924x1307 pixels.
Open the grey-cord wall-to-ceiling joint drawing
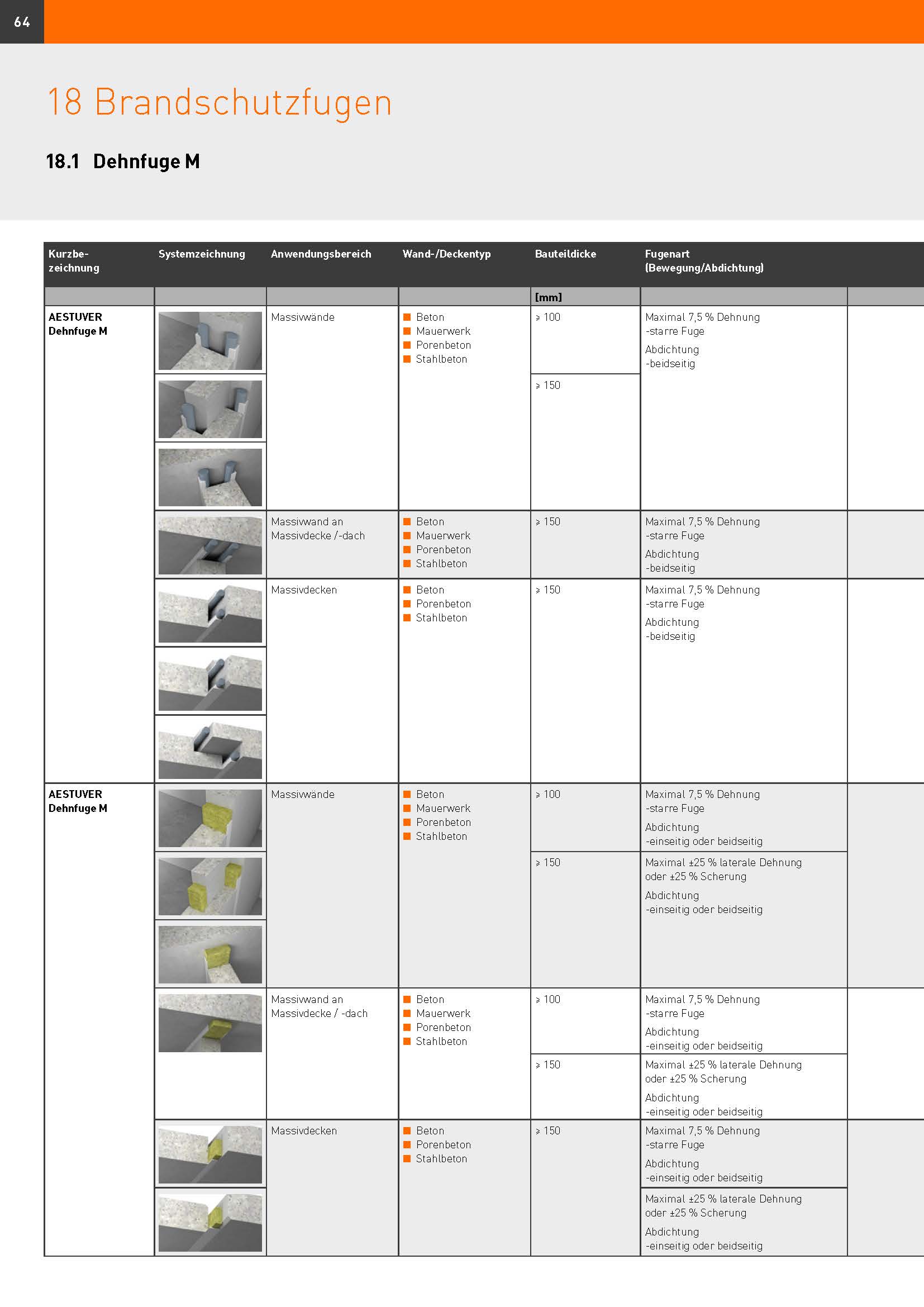[x=210, y=545]
